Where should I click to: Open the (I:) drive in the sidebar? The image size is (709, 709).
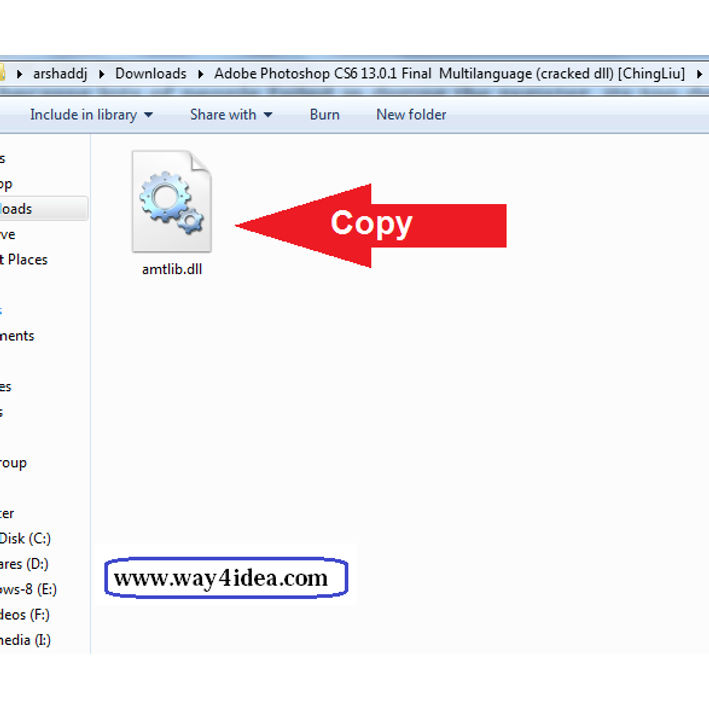[25, 640]
